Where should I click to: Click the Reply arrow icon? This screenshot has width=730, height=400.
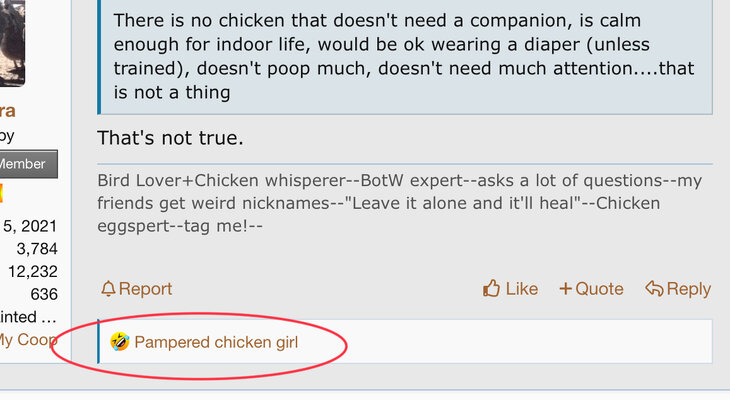pyautogui.click(x=654, y=289)
